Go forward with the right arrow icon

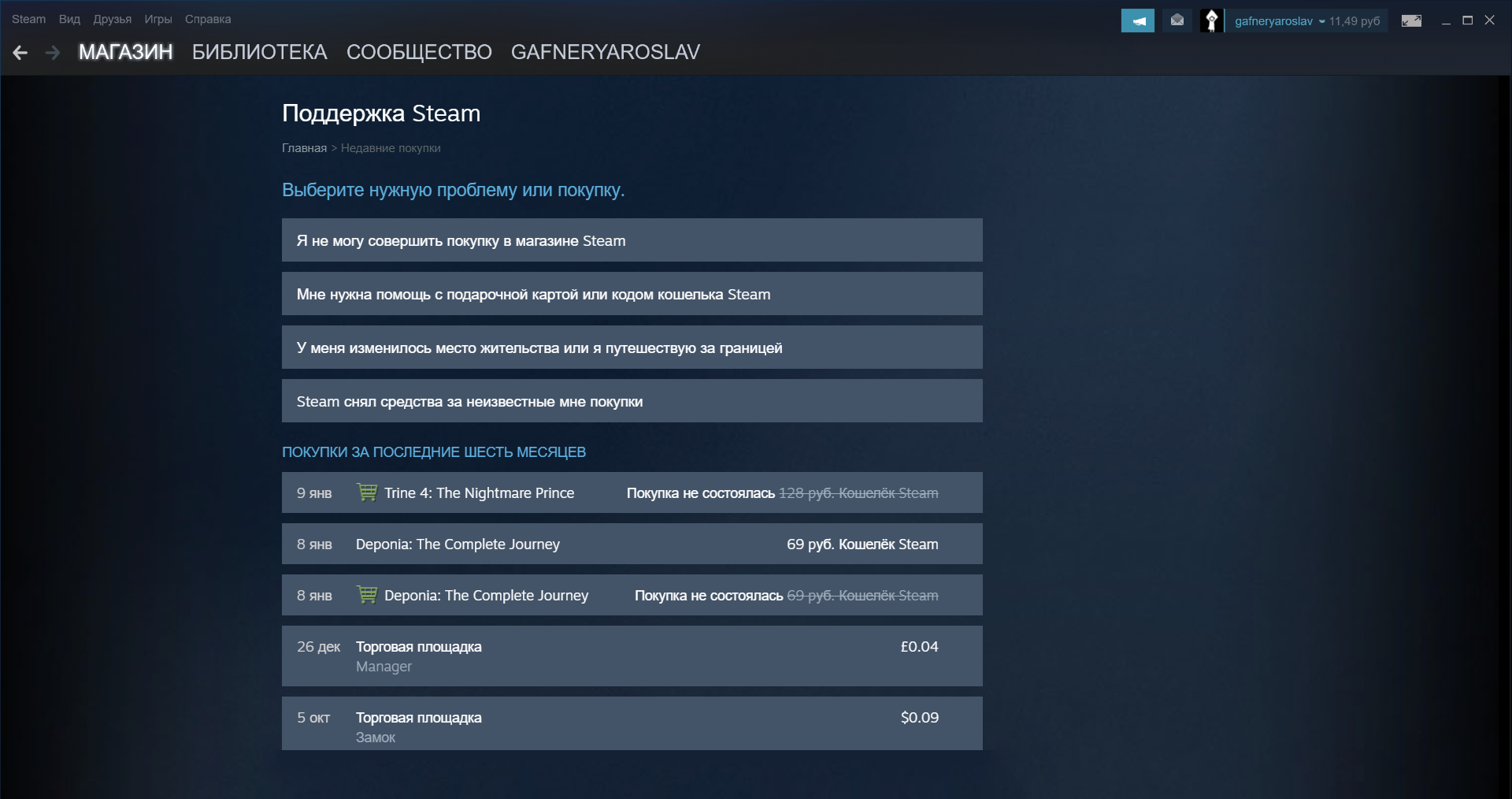pos(53,53)
